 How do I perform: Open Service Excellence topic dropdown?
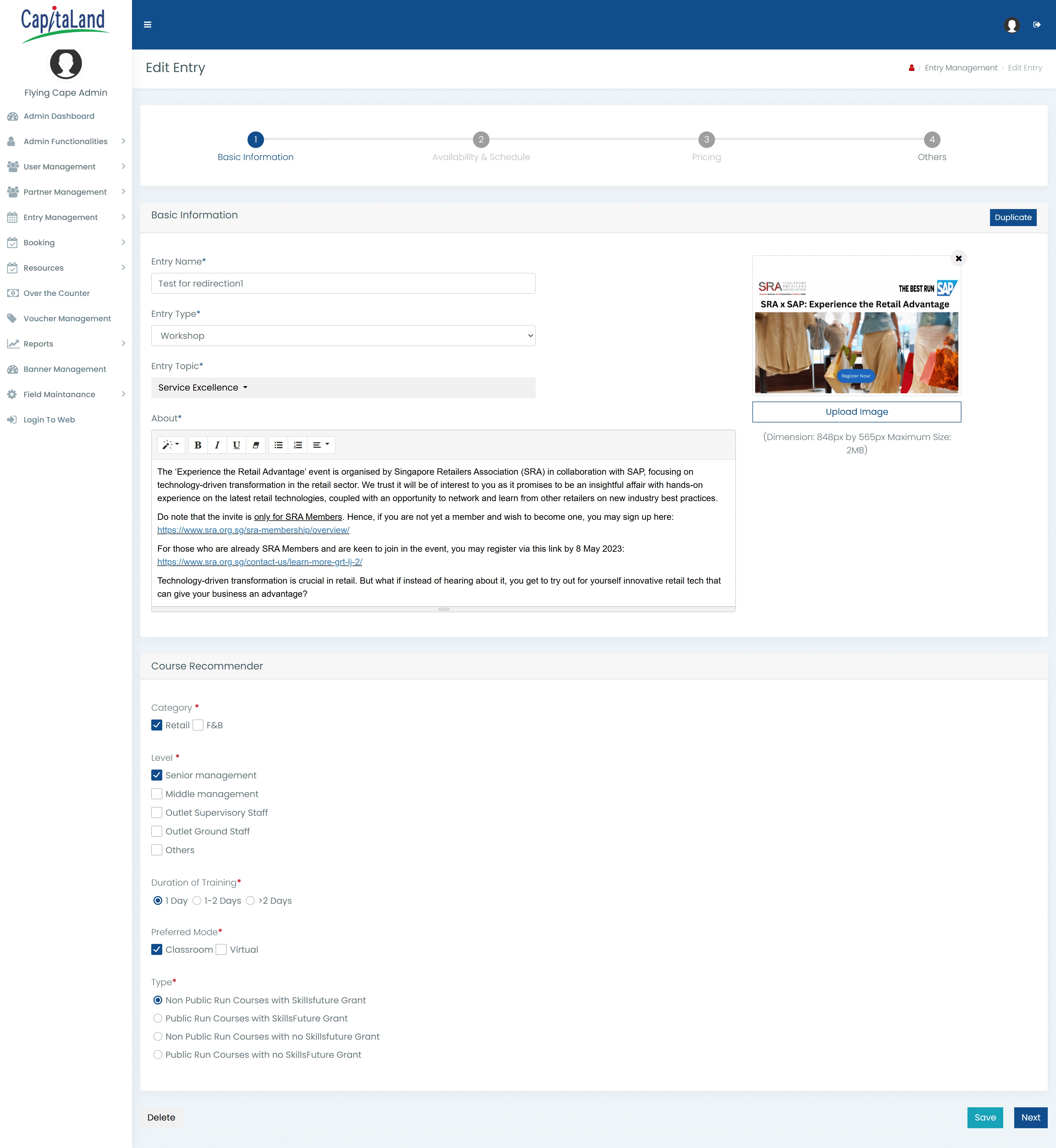tap(203, 388)
